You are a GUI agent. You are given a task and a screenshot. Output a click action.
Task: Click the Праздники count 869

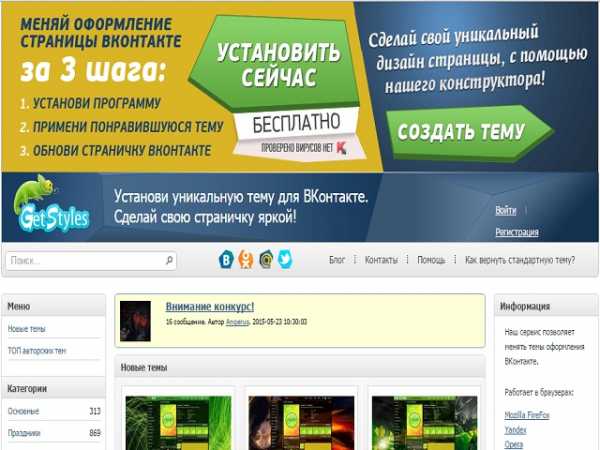[95, 433]
